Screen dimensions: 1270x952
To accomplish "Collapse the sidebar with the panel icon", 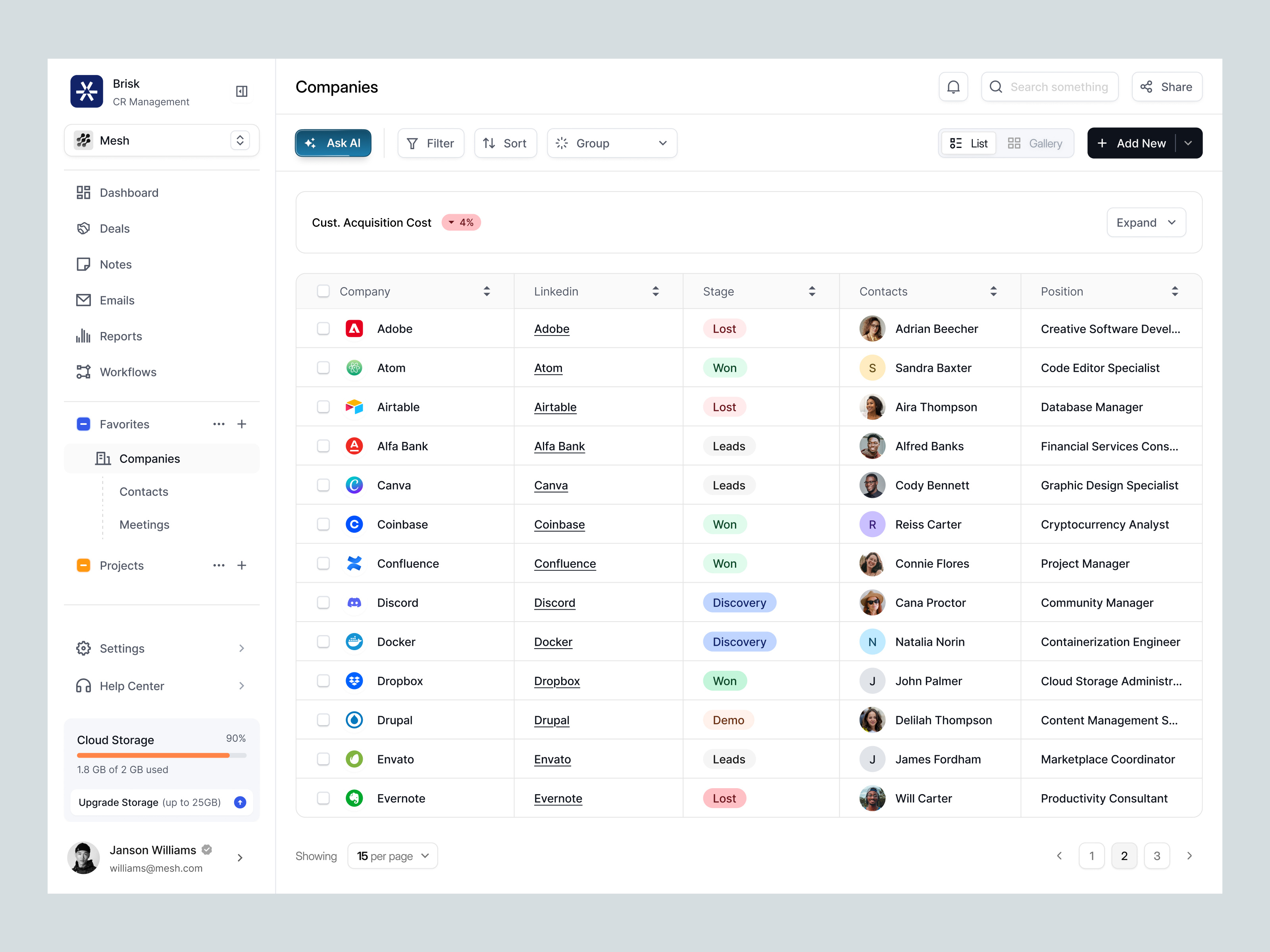I will coord(242,91).
